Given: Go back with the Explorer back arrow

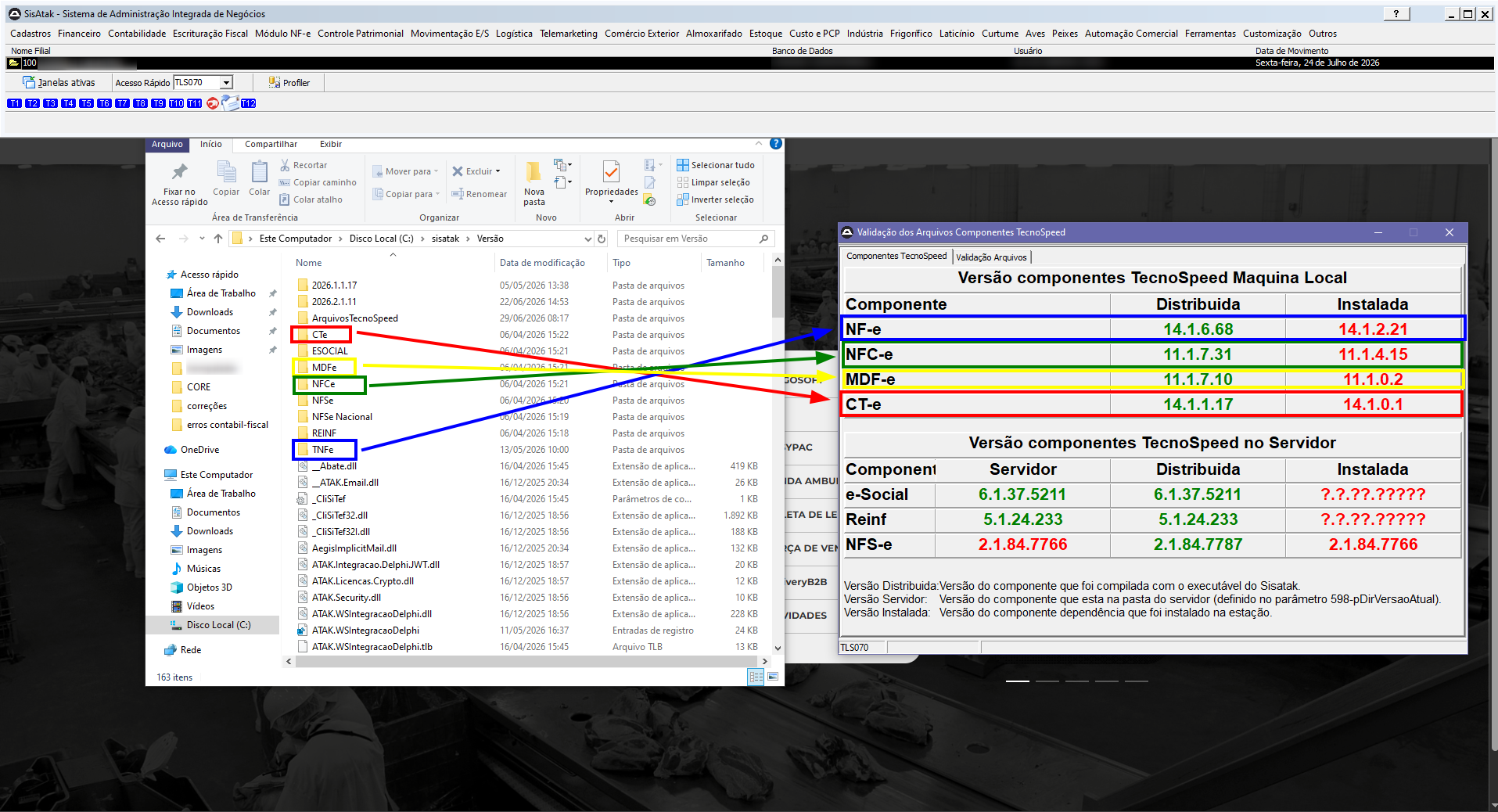Looking at the screenshot, I should (160, 239).
